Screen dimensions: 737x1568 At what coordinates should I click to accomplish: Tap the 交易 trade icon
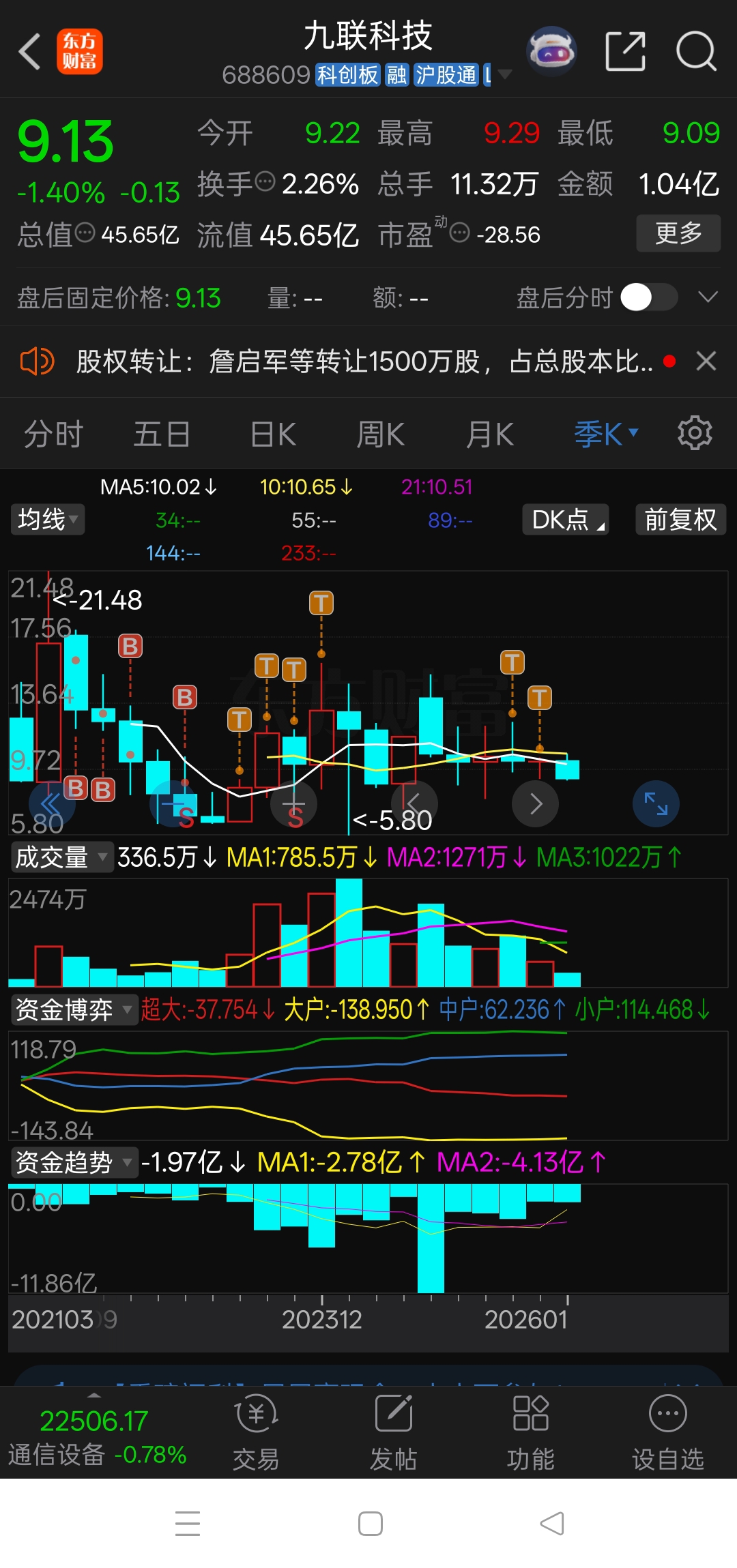pos(256,1432)
